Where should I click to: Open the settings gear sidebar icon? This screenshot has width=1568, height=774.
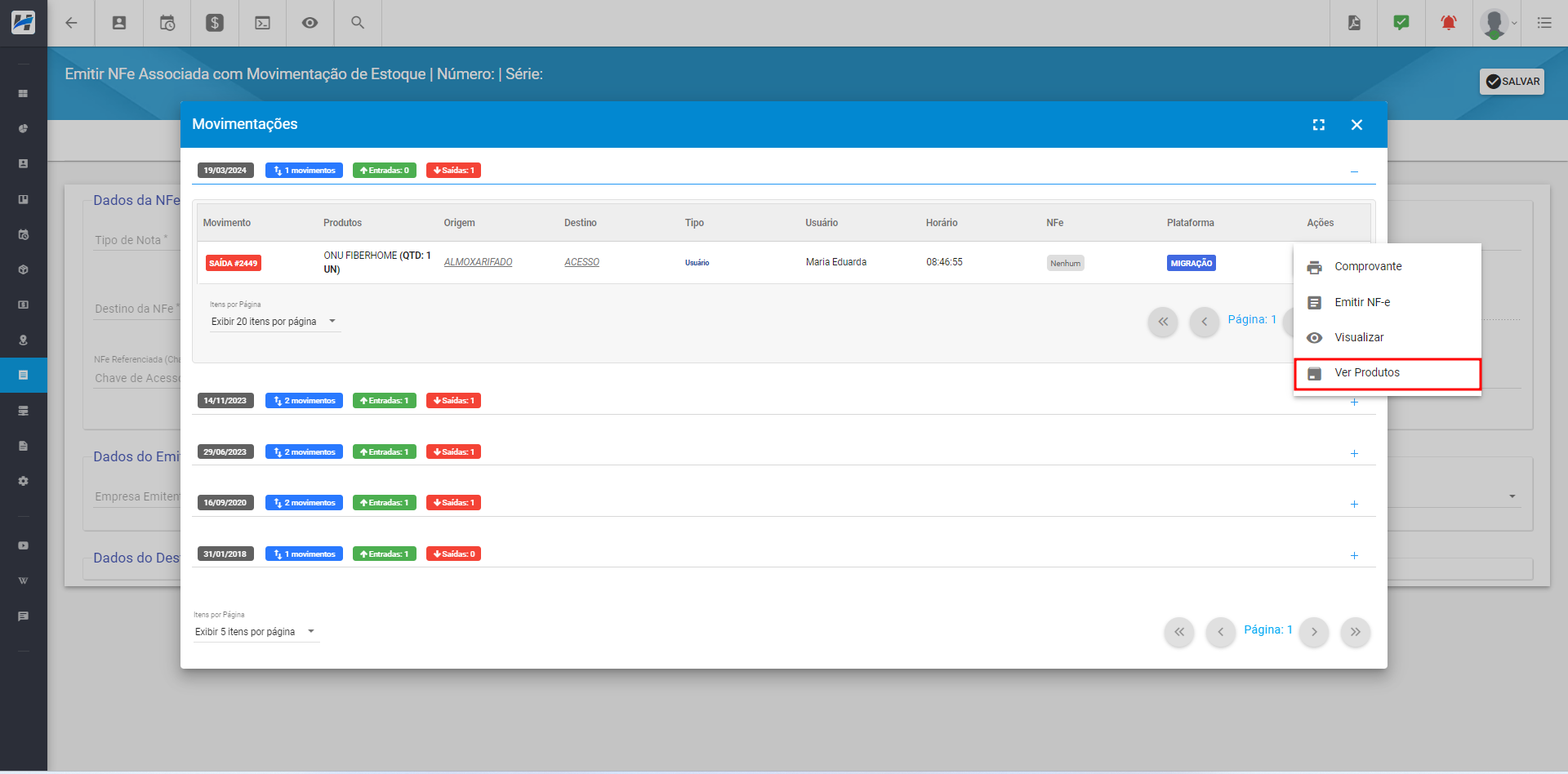23,481
